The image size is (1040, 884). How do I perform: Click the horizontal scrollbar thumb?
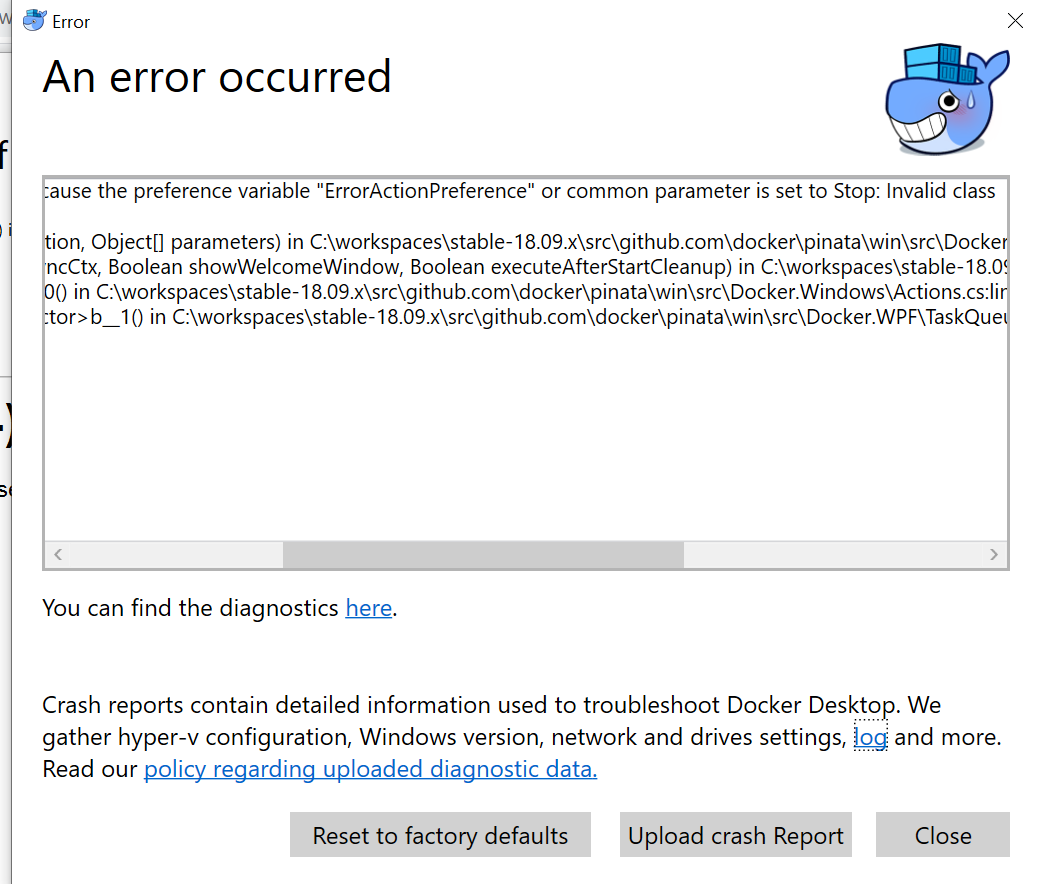pyautogui.click(x=483, y=554)
